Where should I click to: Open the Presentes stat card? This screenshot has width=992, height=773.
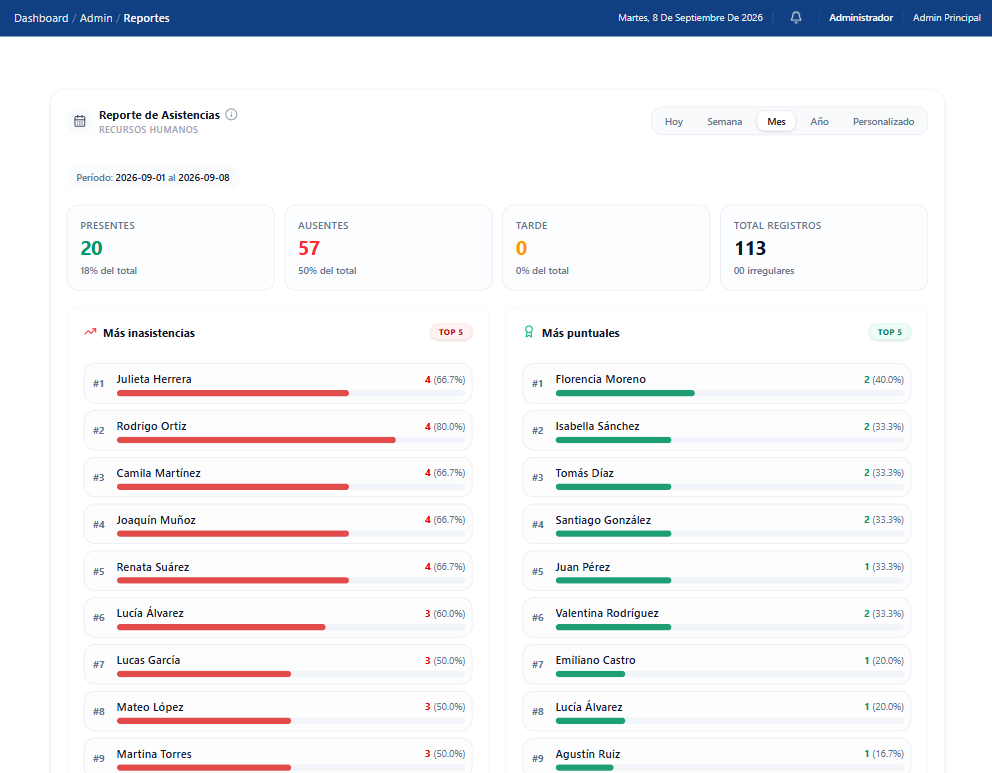[171, 247]
